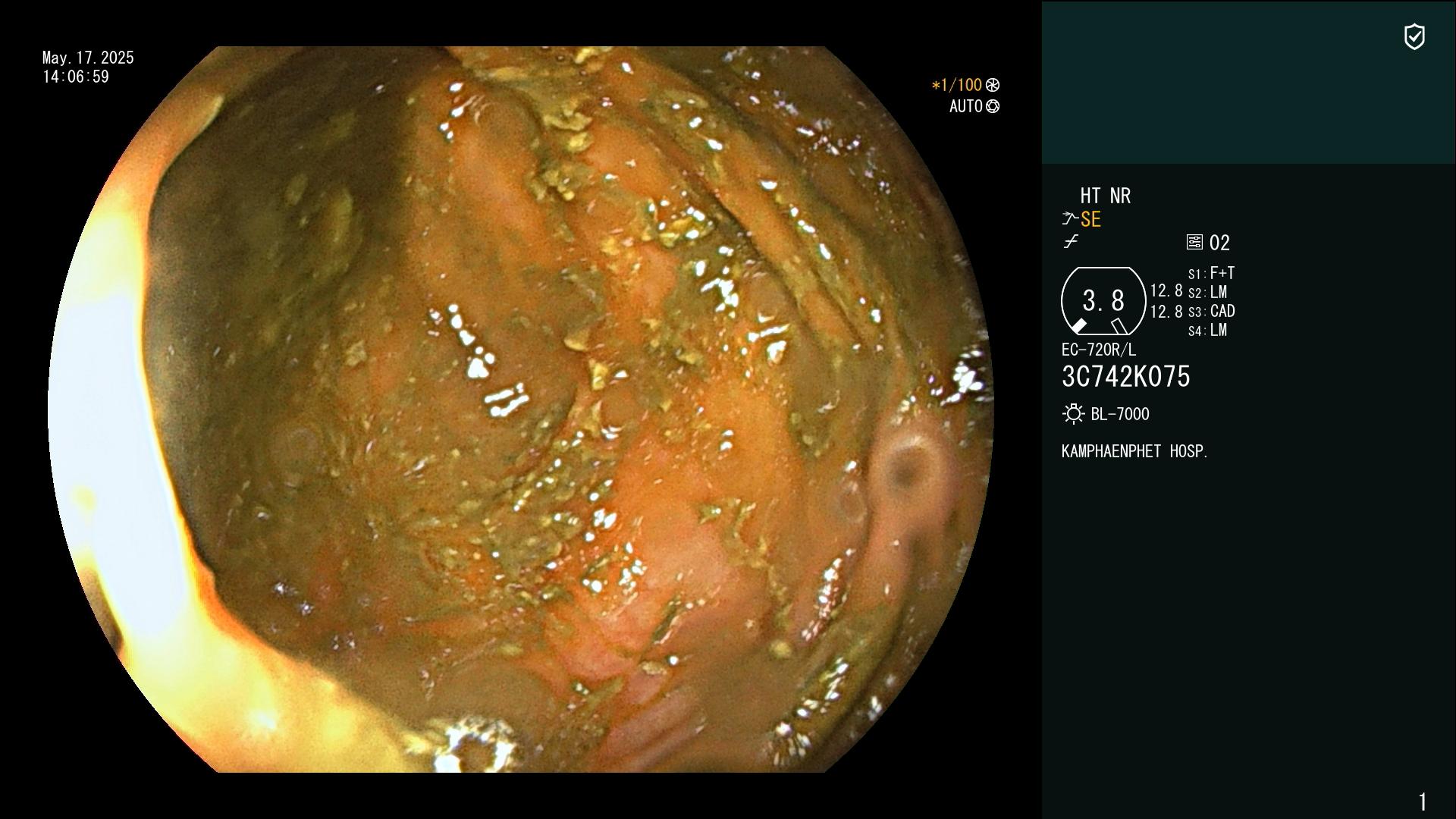Click the S4: LM switch assignment
The width and height of the screenshot is (1456, 819).
1207,330
